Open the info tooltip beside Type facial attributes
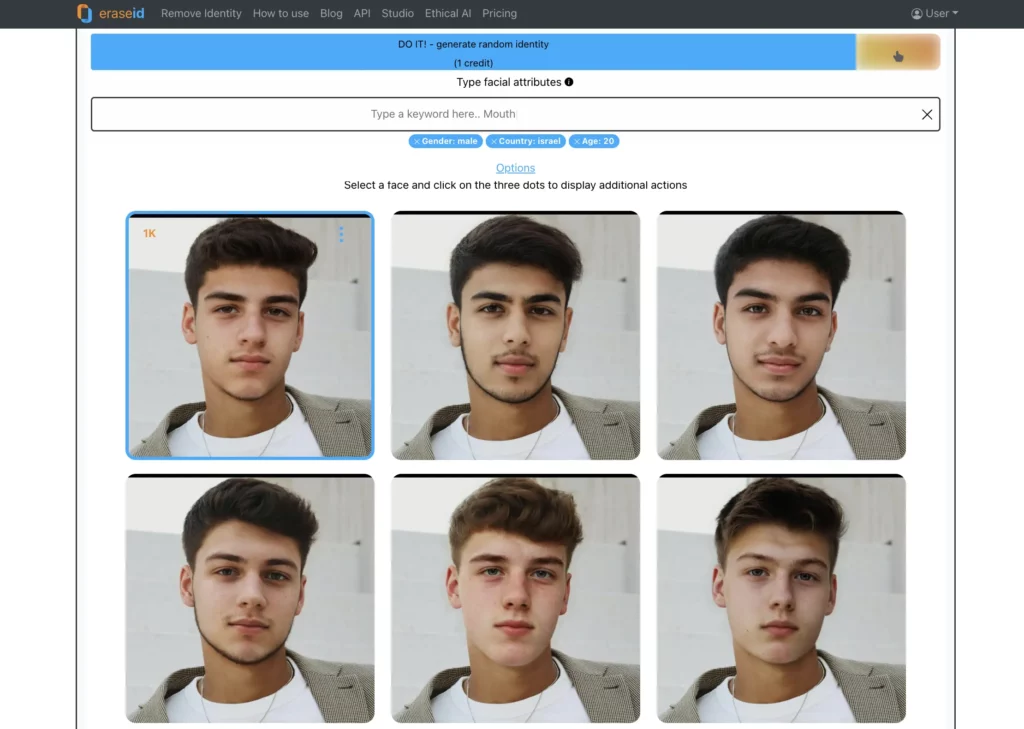 point(568,82)
